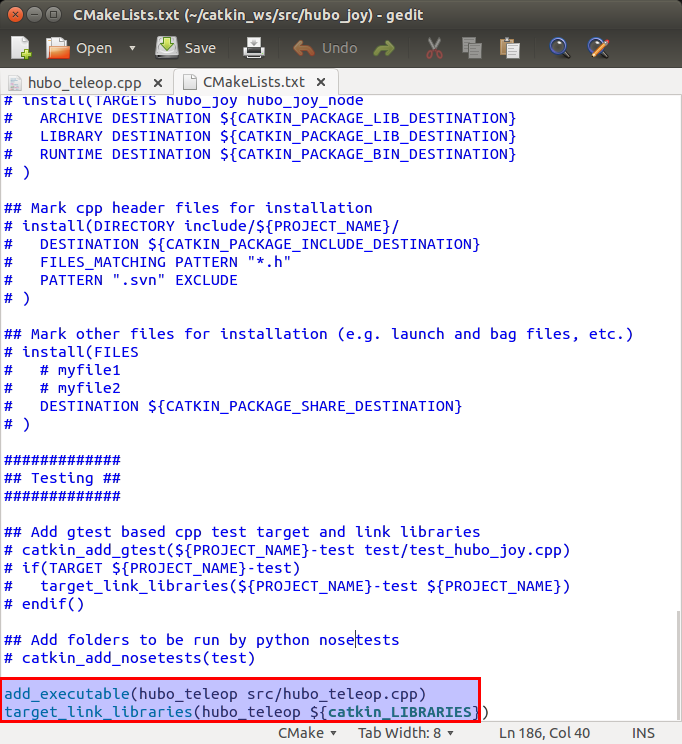Click the '## Testing ##' comment line
The height and width of the screenshot is (744, 682).
[62, 478]
